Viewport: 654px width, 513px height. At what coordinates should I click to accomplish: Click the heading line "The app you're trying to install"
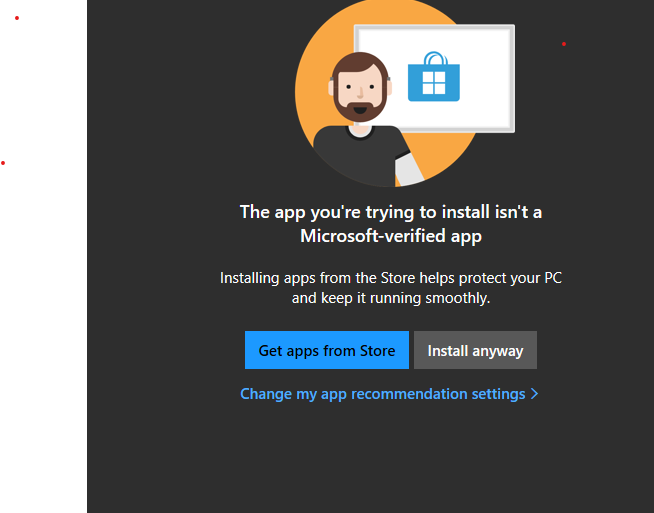[x=391, y=212]
